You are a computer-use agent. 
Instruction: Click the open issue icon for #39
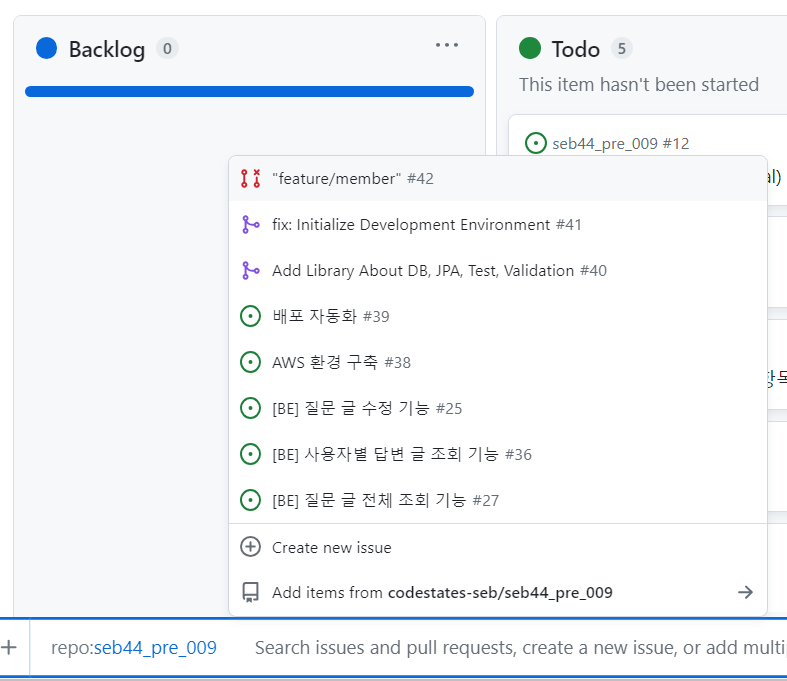click(x=250, y=316)
